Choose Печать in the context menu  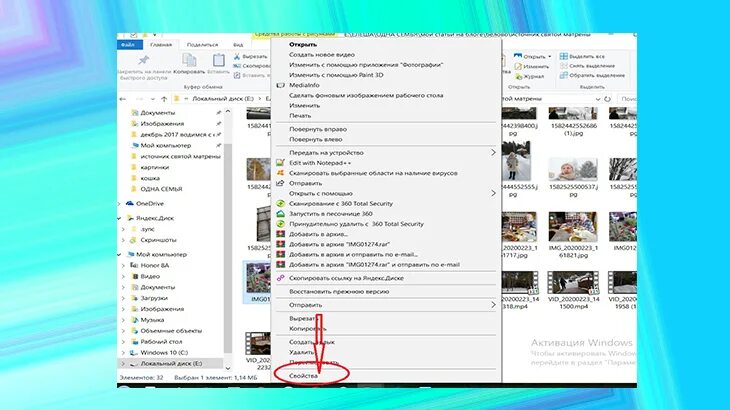pos(300,115)
